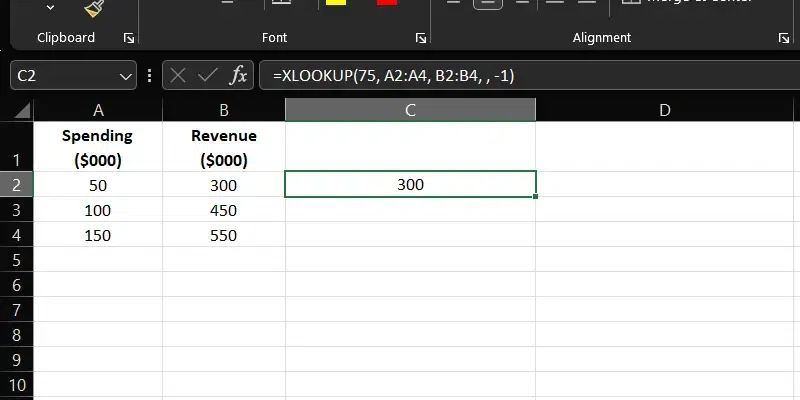The height and width of the screenshot is (400, 800).
Task: Click the Select All corner triangle
Action: click(x=22, y=110)
